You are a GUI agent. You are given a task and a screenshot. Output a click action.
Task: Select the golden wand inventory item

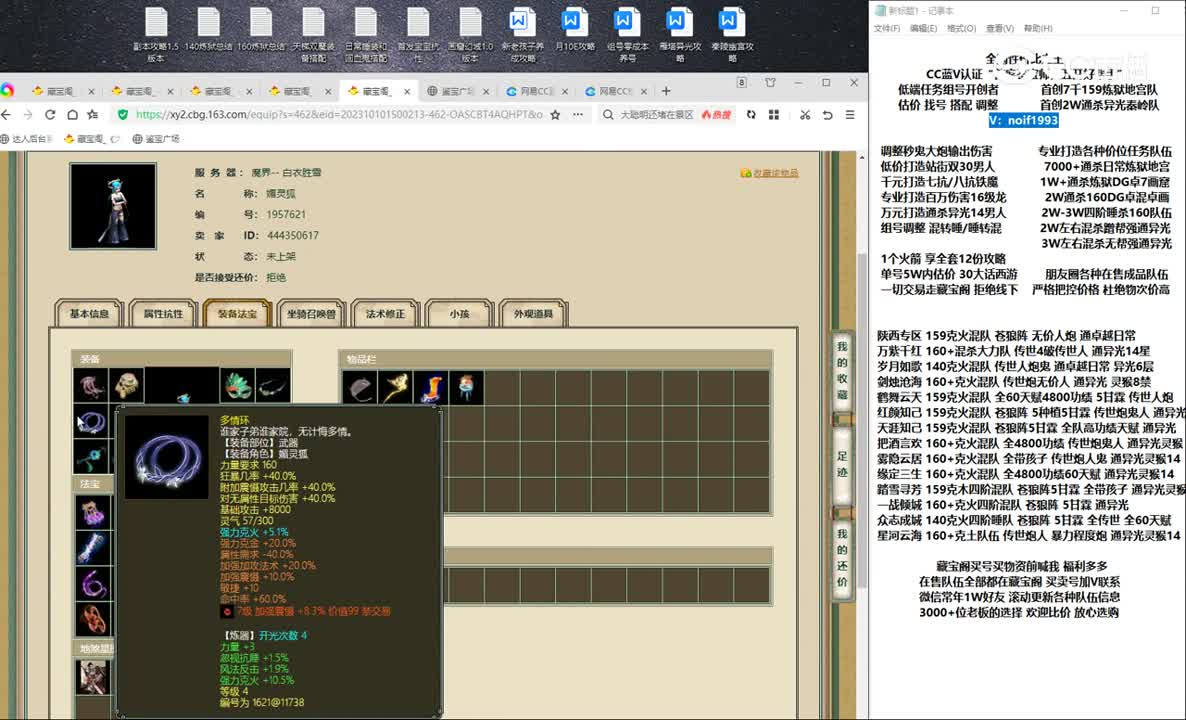396,387
